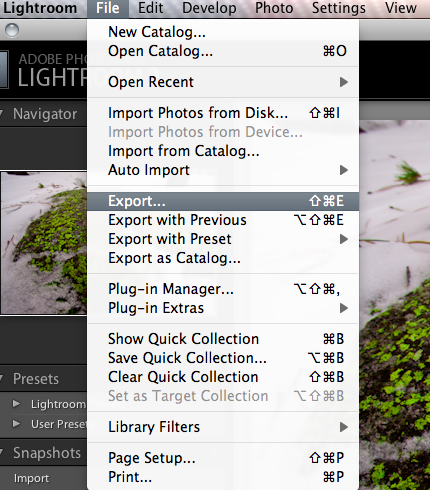430x490 pixels.
Task: Click the Navigator preview thumbnail
Action: pos(44,243)
